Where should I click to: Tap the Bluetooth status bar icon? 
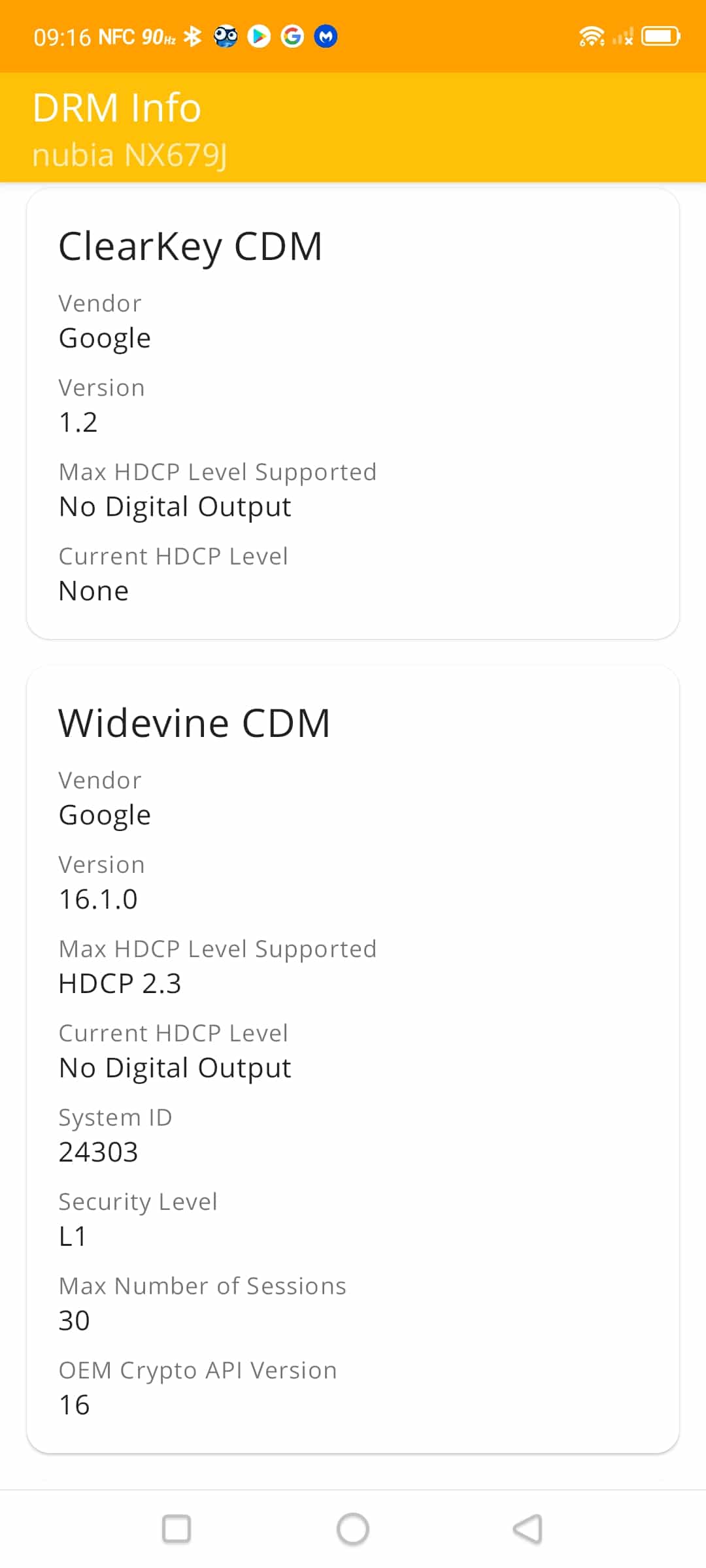tap(192, 37)
